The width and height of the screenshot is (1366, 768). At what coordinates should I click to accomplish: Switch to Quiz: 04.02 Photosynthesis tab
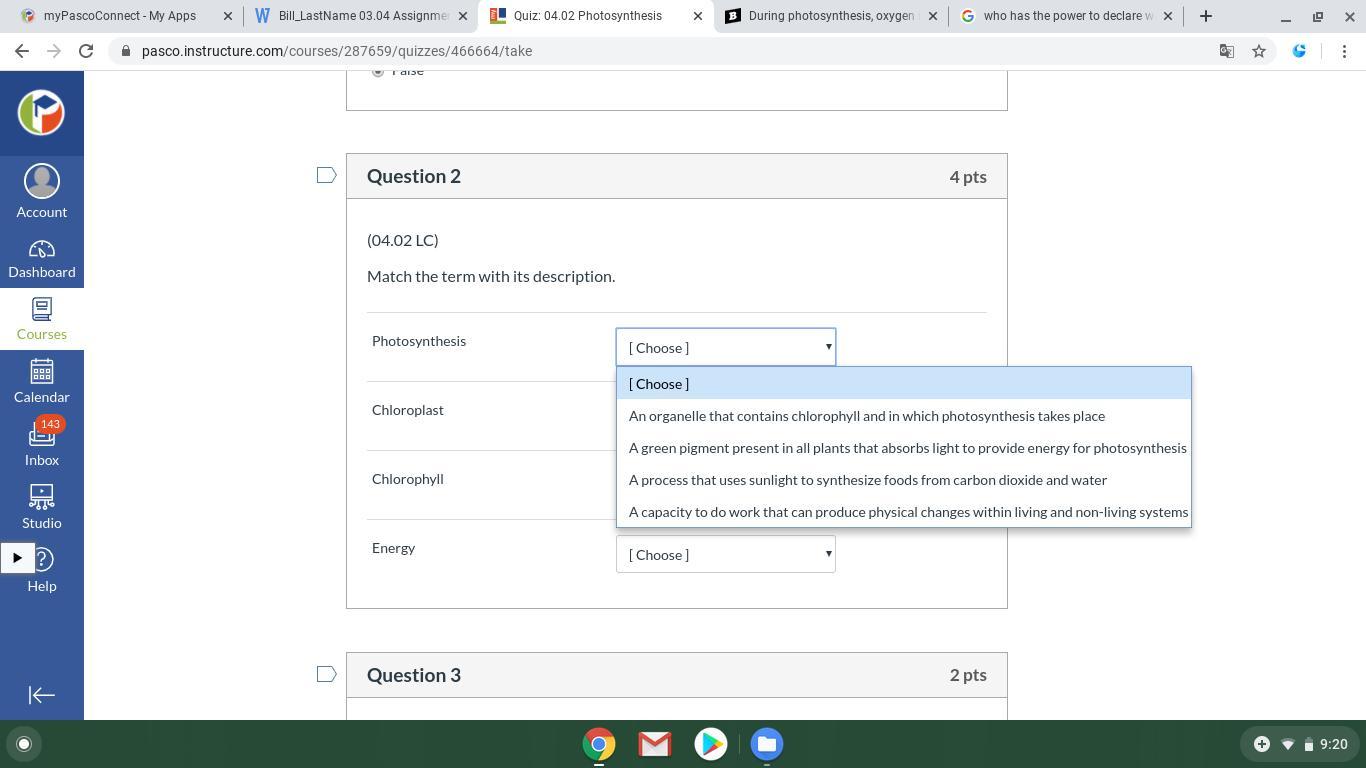click(594, 16)
